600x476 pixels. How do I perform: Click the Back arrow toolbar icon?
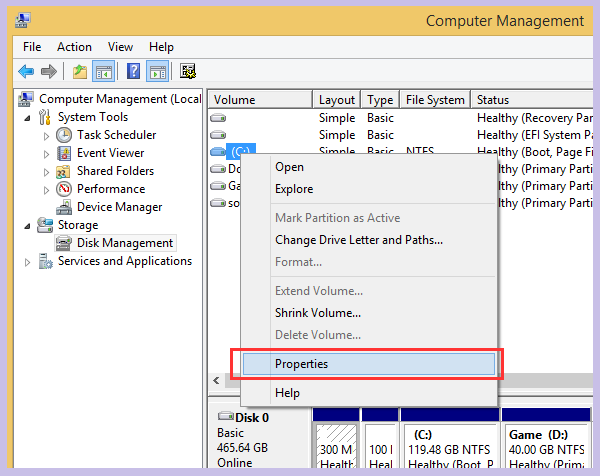26,72
